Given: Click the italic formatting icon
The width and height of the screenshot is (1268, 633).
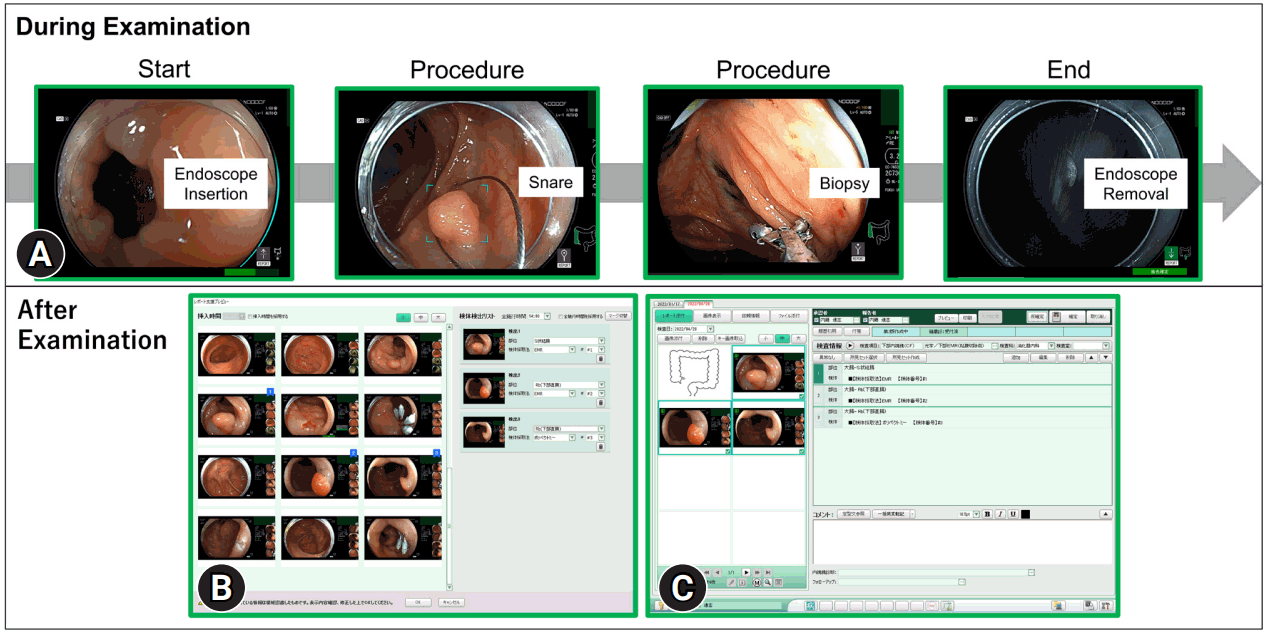Looking at the screenshot, I should pyautogui.click(x=1000, y=514).
